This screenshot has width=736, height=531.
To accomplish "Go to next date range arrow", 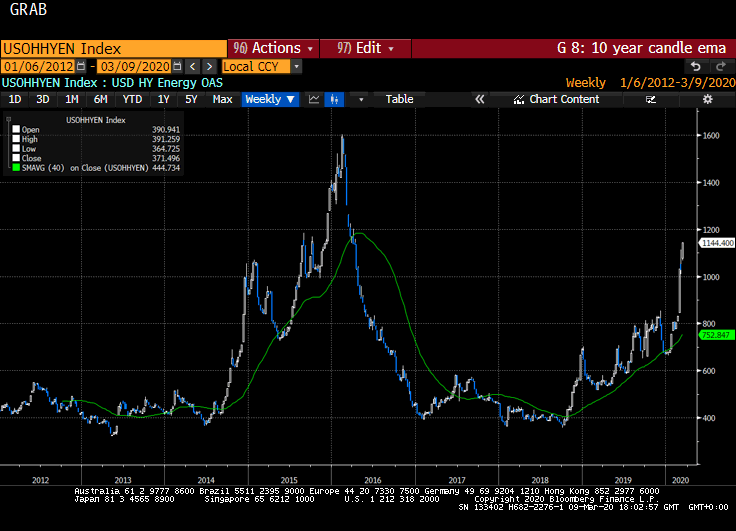I will [x=210, y=67].
